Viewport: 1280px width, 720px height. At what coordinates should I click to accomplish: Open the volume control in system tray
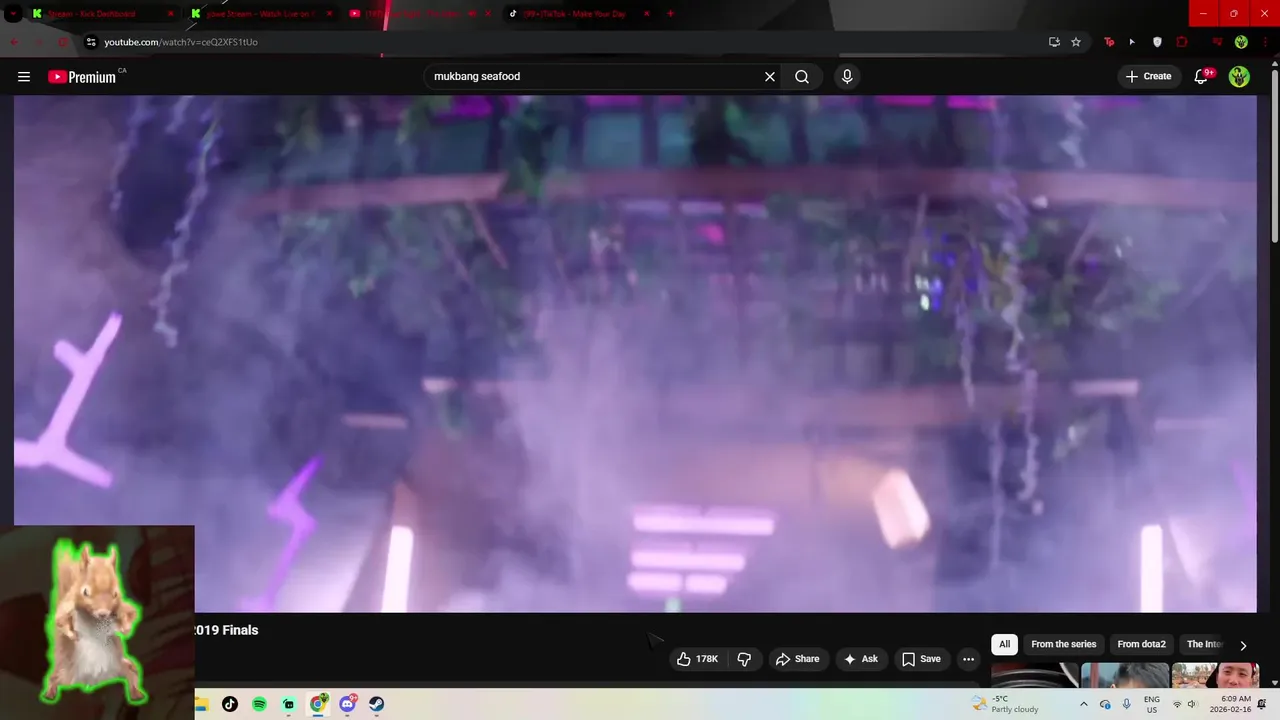[1192, 704]
